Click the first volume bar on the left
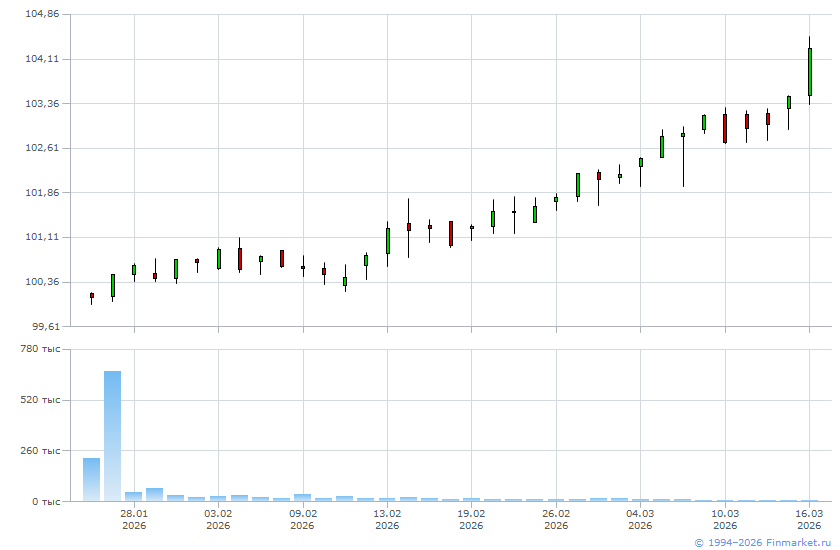Image resolution: width=840 pixels, height=550 pixels. tap(91, 479)
